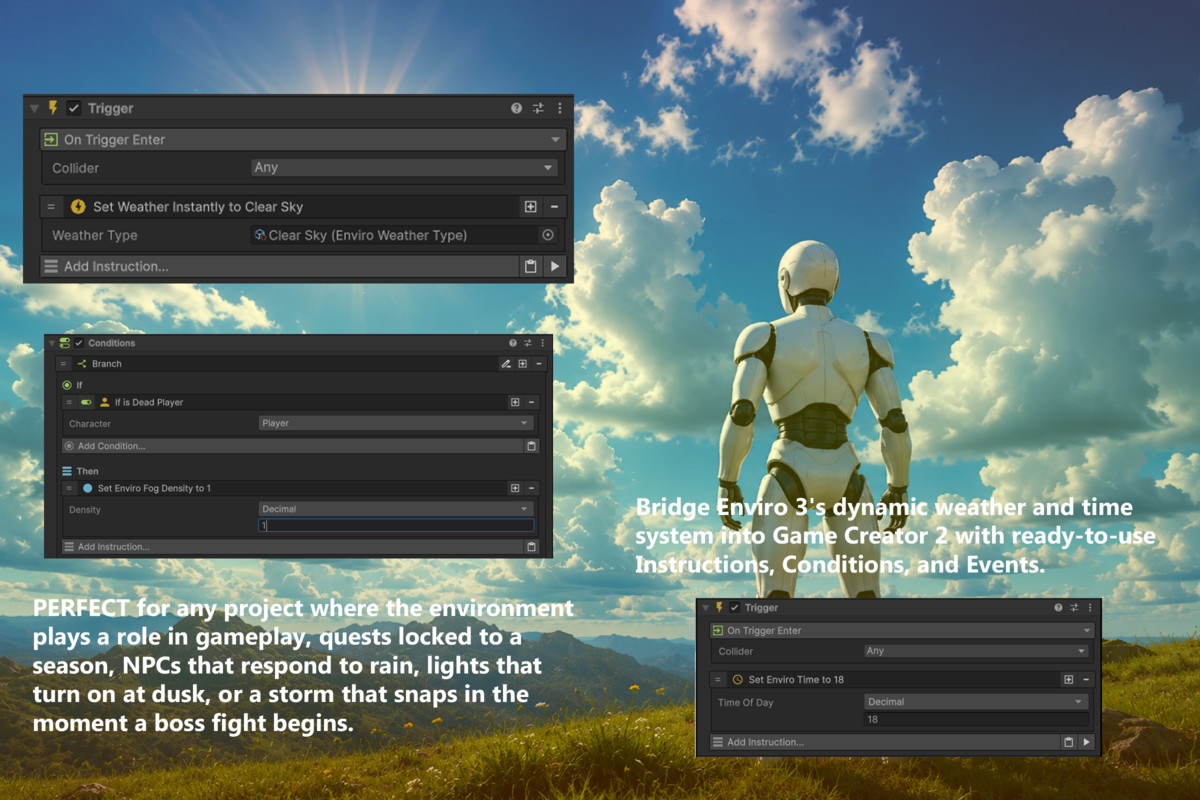1200x800 pixels.
Task: Click Add Instruction below Time Of Day
Action: pos(885,742)
